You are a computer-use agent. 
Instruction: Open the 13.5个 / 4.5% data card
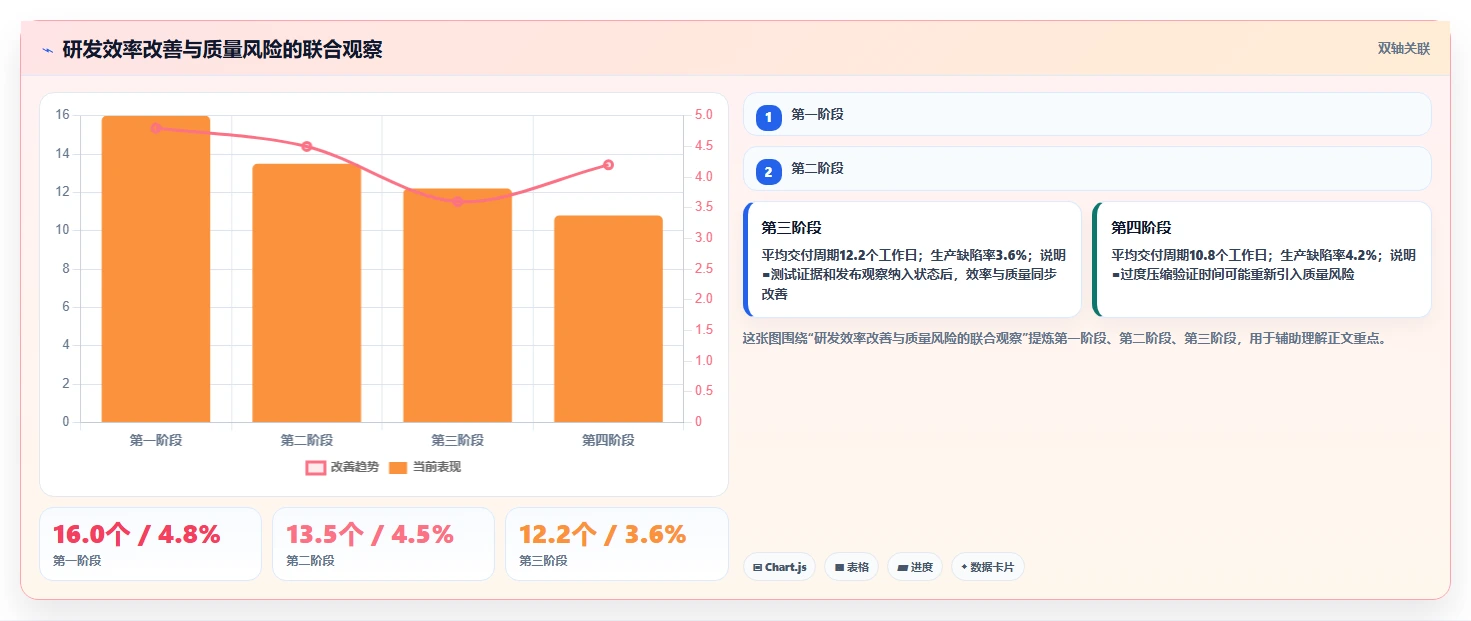(383, 544)
